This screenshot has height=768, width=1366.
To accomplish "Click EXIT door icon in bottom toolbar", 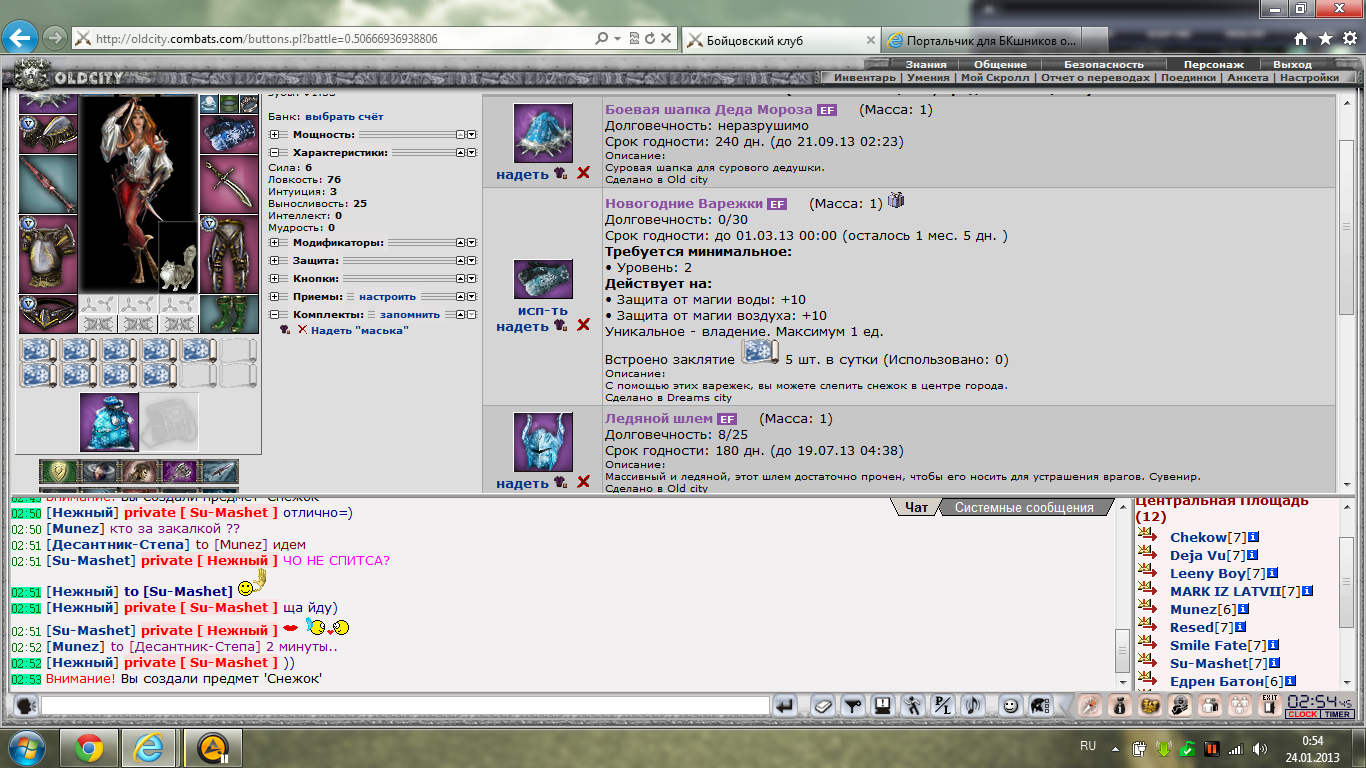I will pos(1270,705).
